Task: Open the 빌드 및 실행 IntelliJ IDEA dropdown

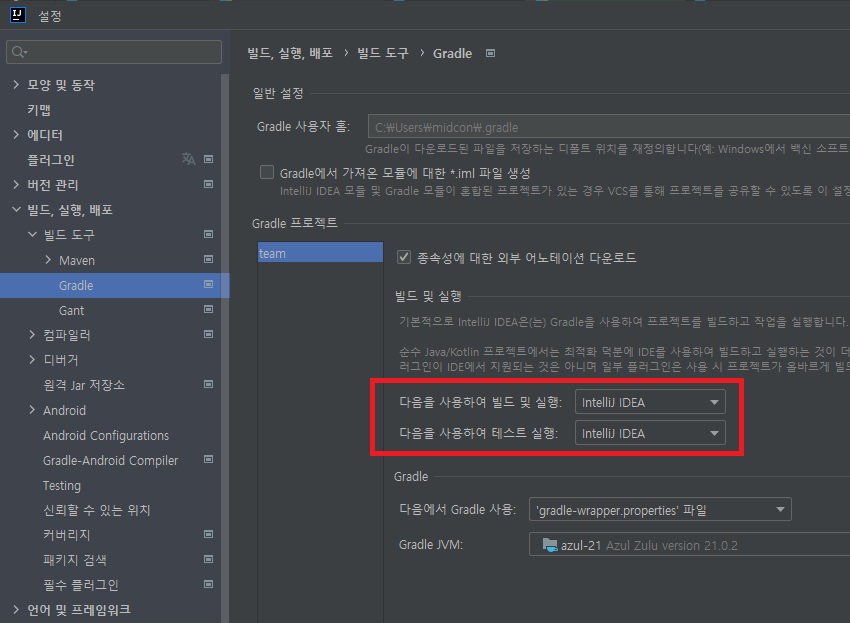Action: click(x=650, y=402)
